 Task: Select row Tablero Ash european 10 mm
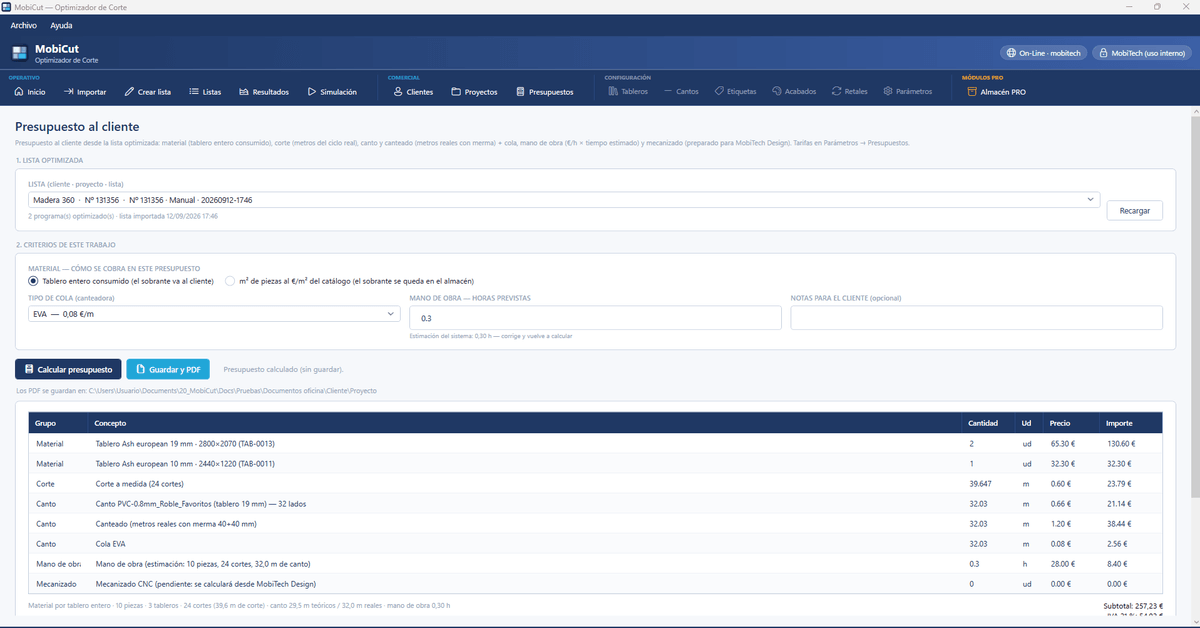pyautogui.click(x=596, y=463)
